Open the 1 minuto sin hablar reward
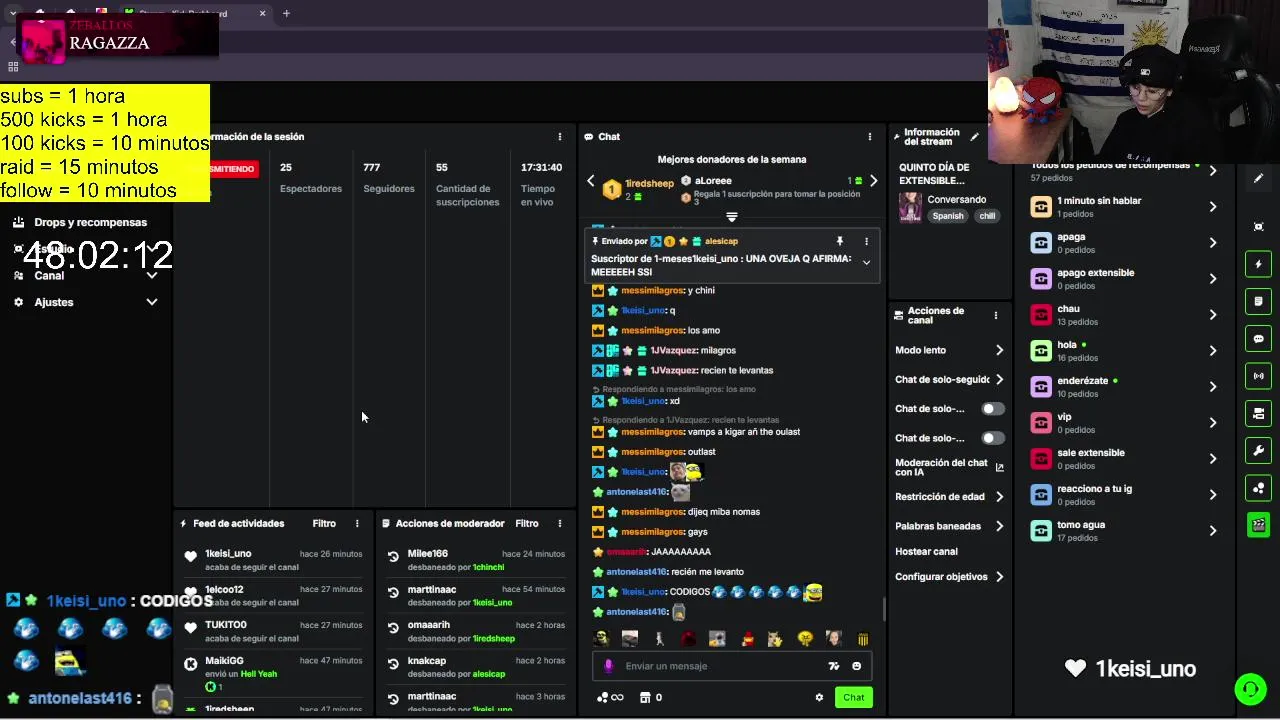1280x720 pixels. (1125, 207)
